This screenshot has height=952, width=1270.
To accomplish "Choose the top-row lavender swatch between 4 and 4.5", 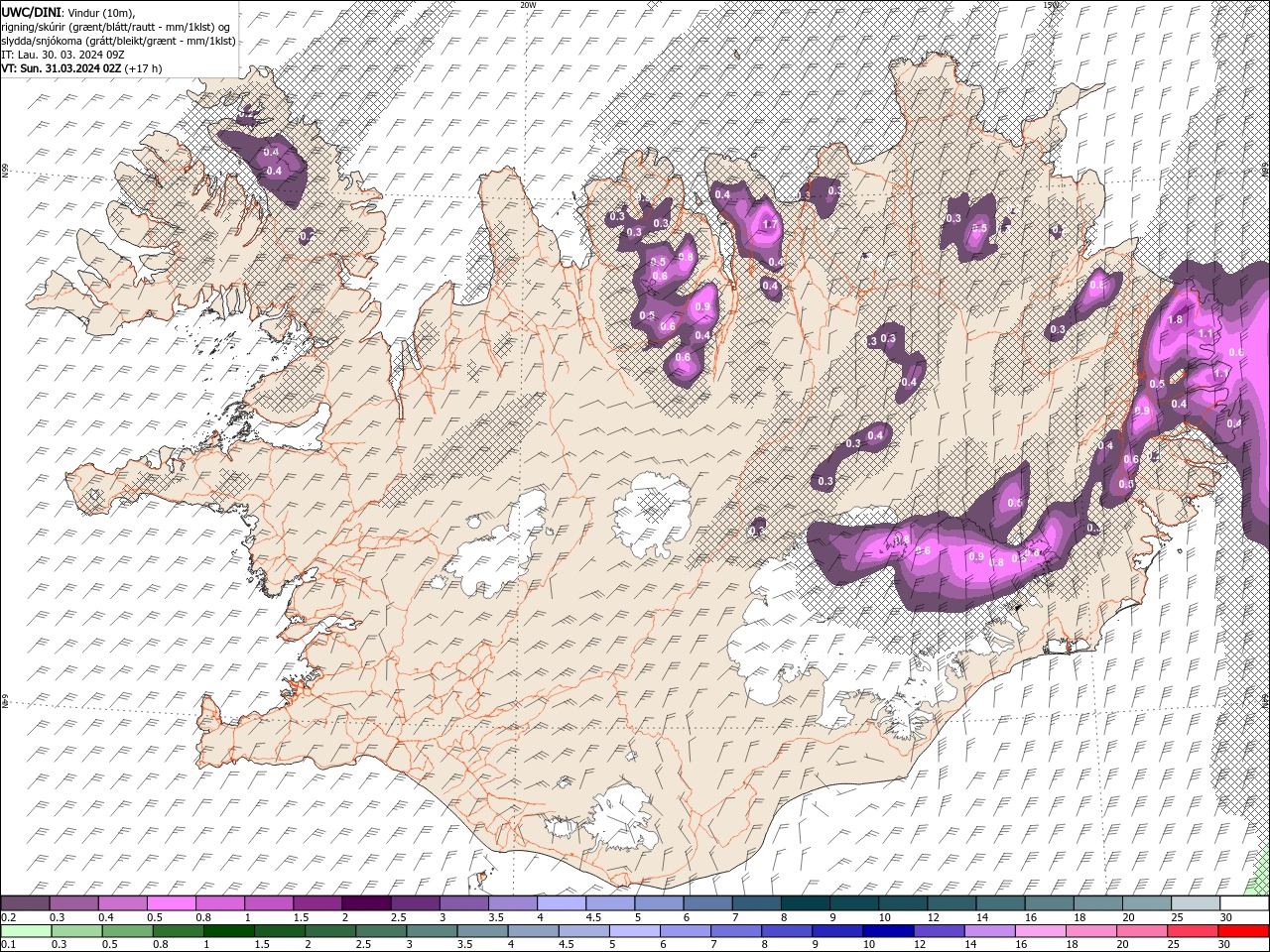I will [x=562, y=903].
